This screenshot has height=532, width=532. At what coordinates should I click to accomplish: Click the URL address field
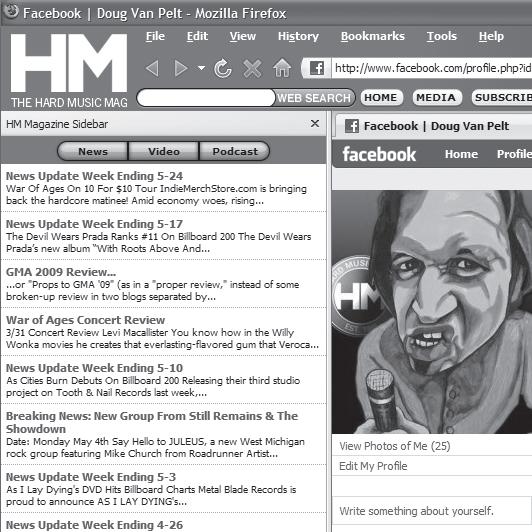[432, 68]
